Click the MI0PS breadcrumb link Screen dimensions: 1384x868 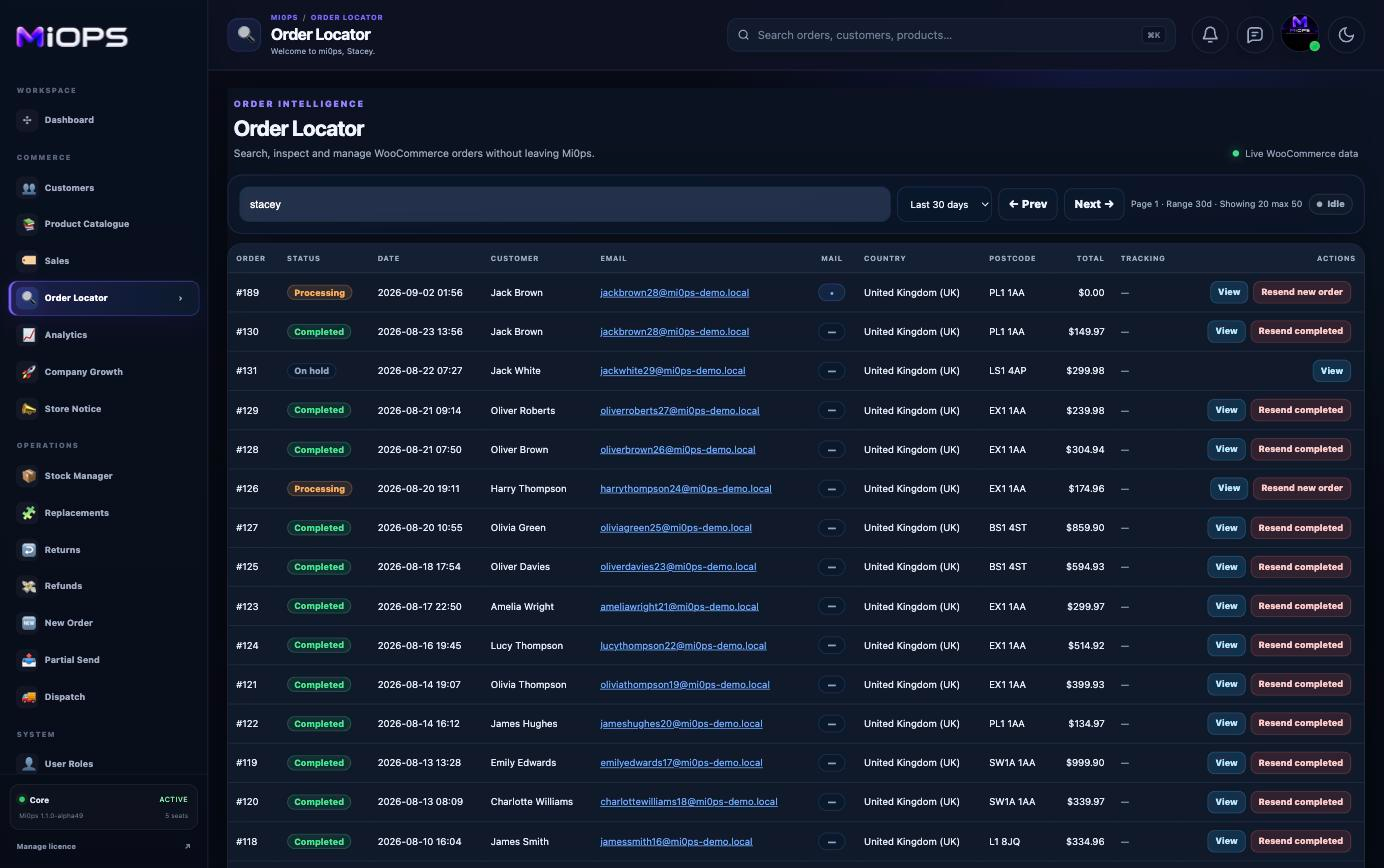284,17
